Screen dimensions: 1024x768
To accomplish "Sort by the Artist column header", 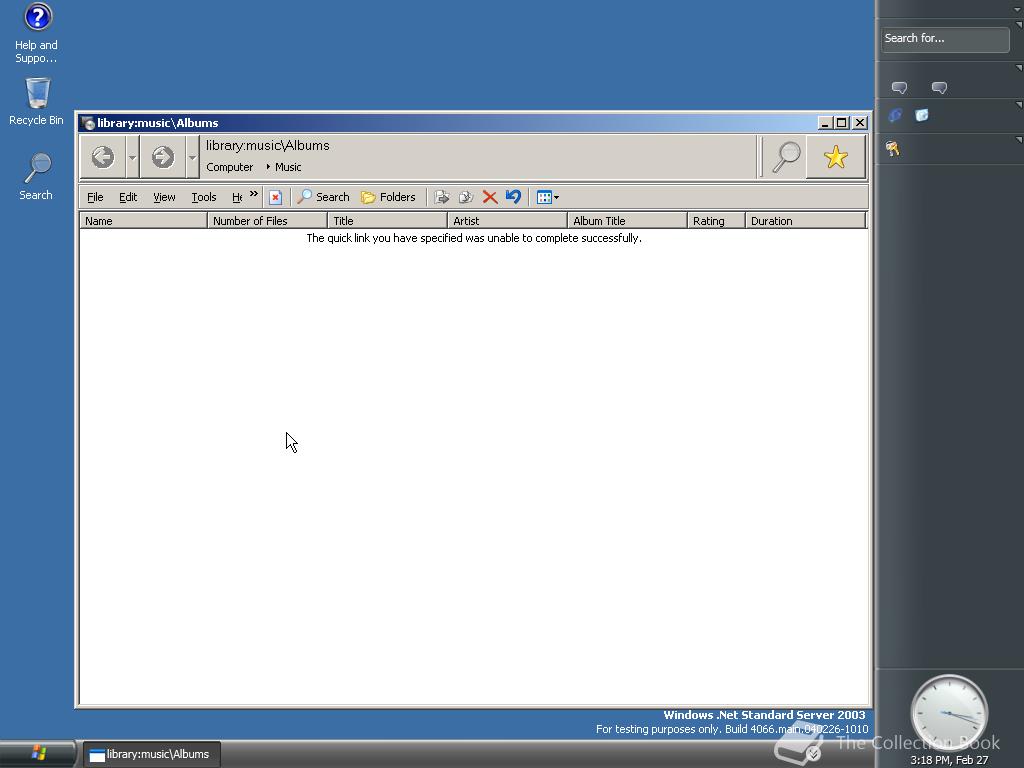I will coord(507,221).
